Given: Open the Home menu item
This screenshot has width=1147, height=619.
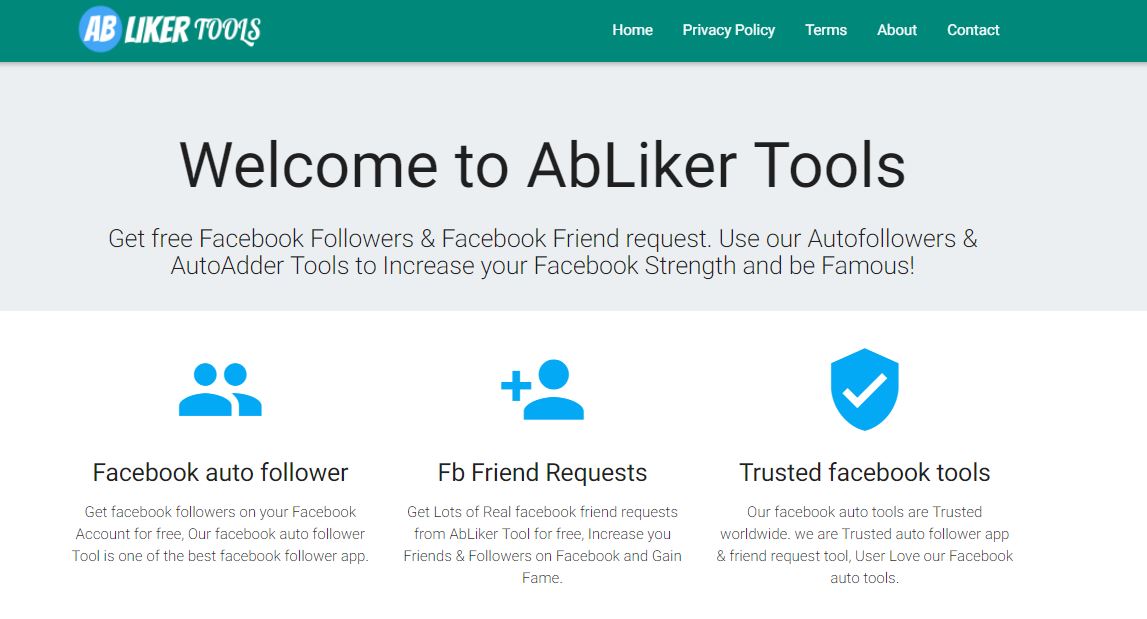Looking at the screenshot, I should 632,30.
